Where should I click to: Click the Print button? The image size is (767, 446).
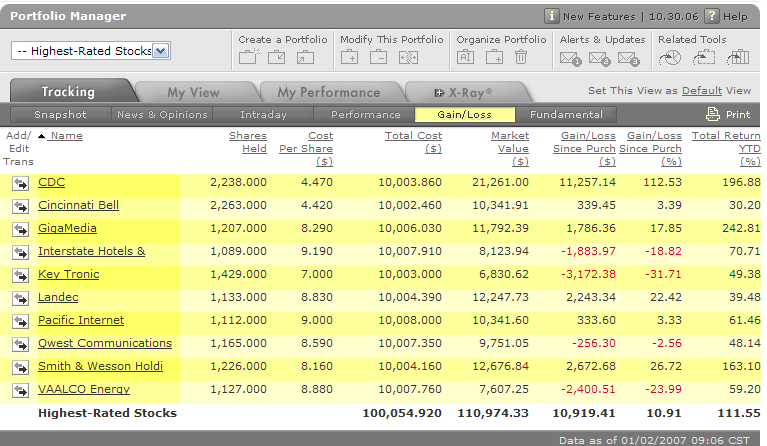[728, 115]
